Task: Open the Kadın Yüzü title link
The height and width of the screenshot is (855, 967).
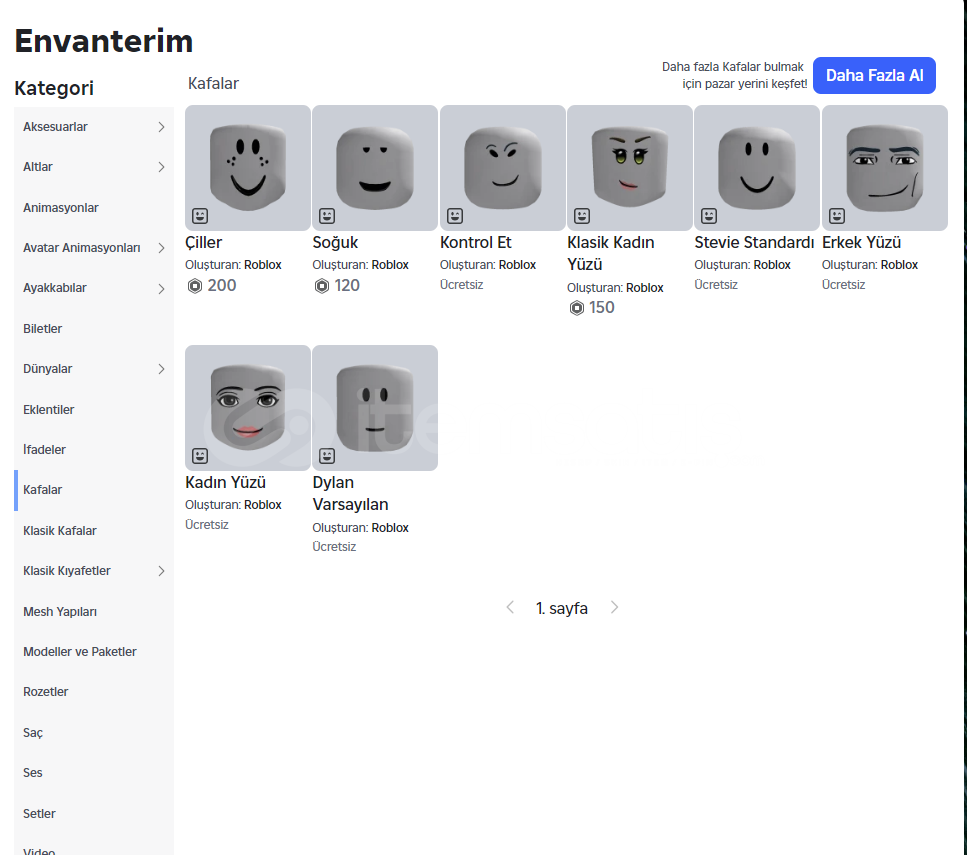Action: 225,482
